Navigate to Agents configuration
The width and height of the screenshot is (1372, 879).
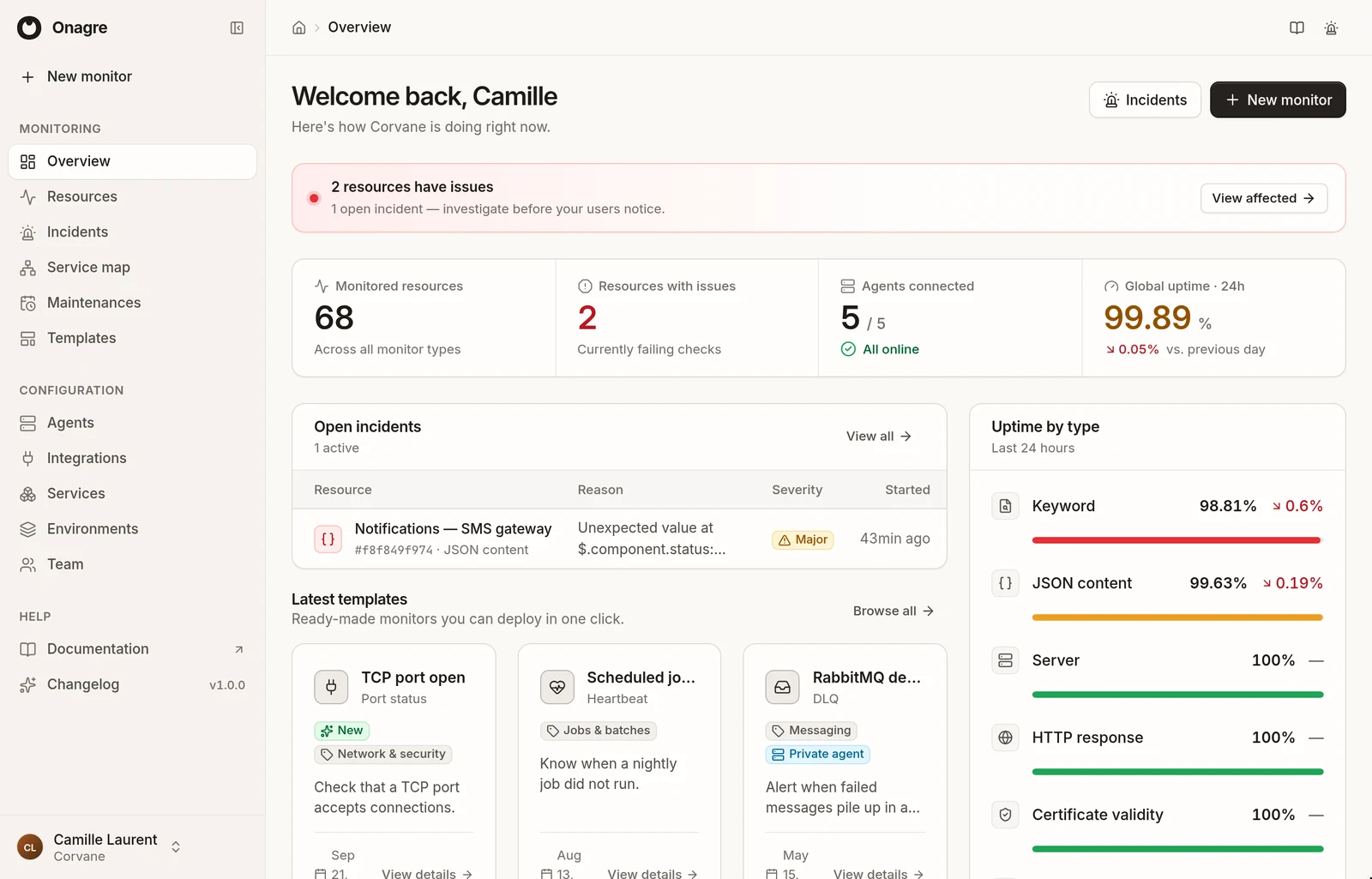(132, 423)
